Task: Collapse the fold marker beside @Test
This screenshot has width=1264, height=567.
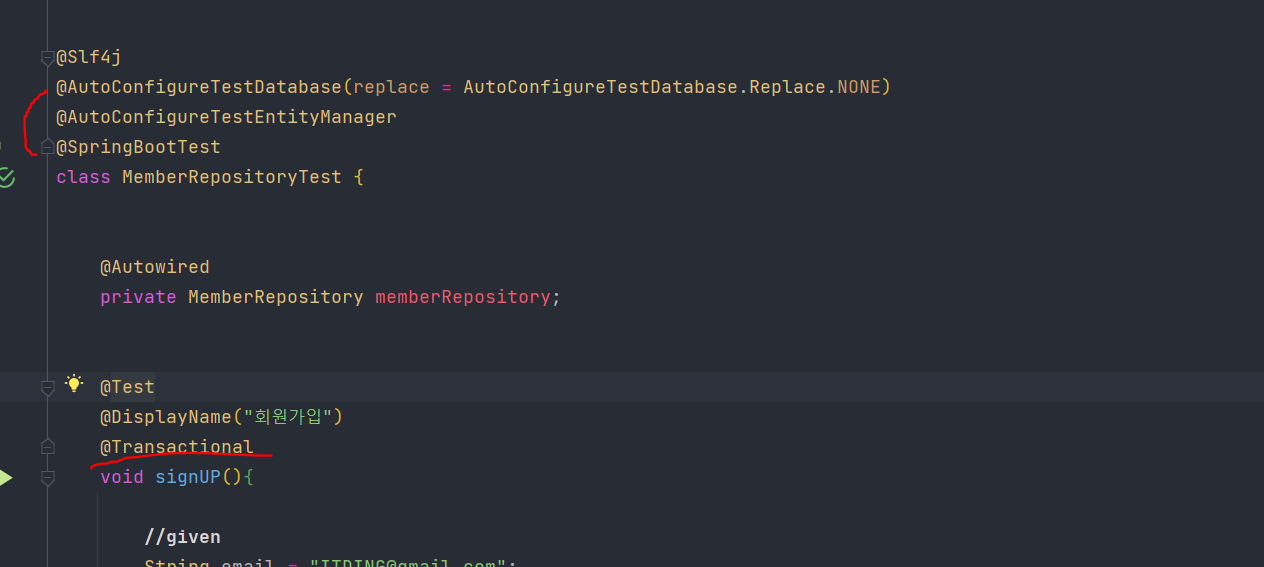Action: point(47,387)
